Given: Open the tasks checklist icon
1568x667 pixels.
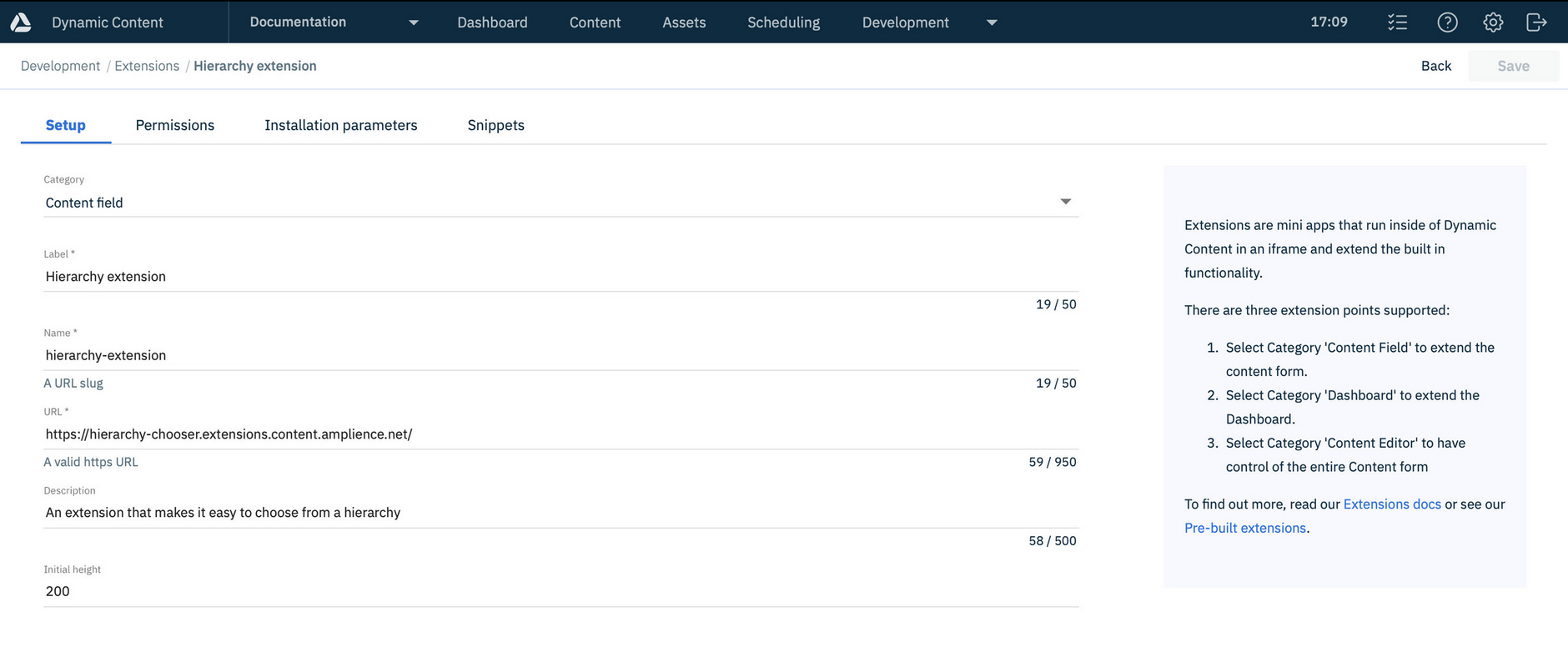Looking at the screenshot, I should [x=1397, y=23].
